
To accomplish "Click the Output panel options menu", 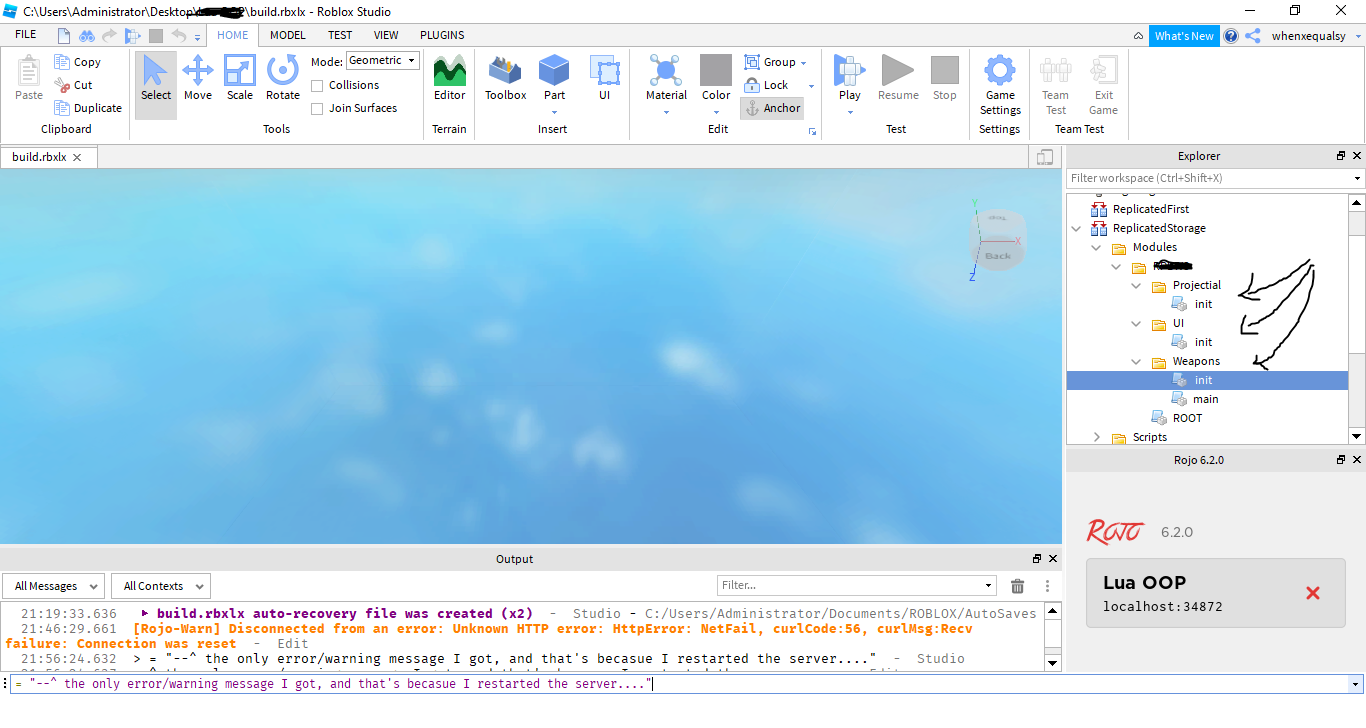I will click(x=1048, y=586).
